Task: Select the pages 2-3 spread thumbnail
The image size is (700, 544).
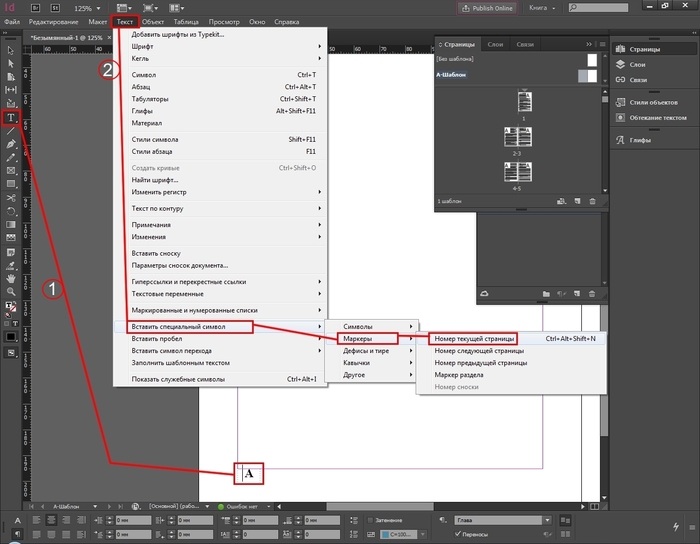Action: pos(518,140)
